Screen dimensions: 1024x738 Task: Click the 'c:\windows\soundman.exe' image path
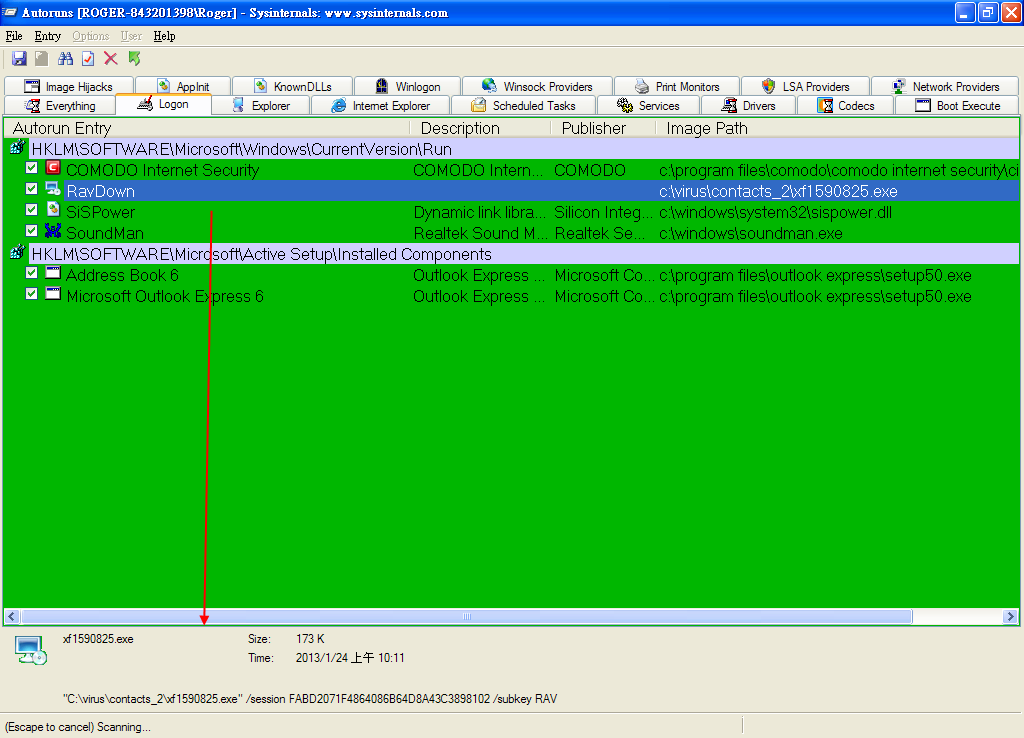(x=750, y=233)
